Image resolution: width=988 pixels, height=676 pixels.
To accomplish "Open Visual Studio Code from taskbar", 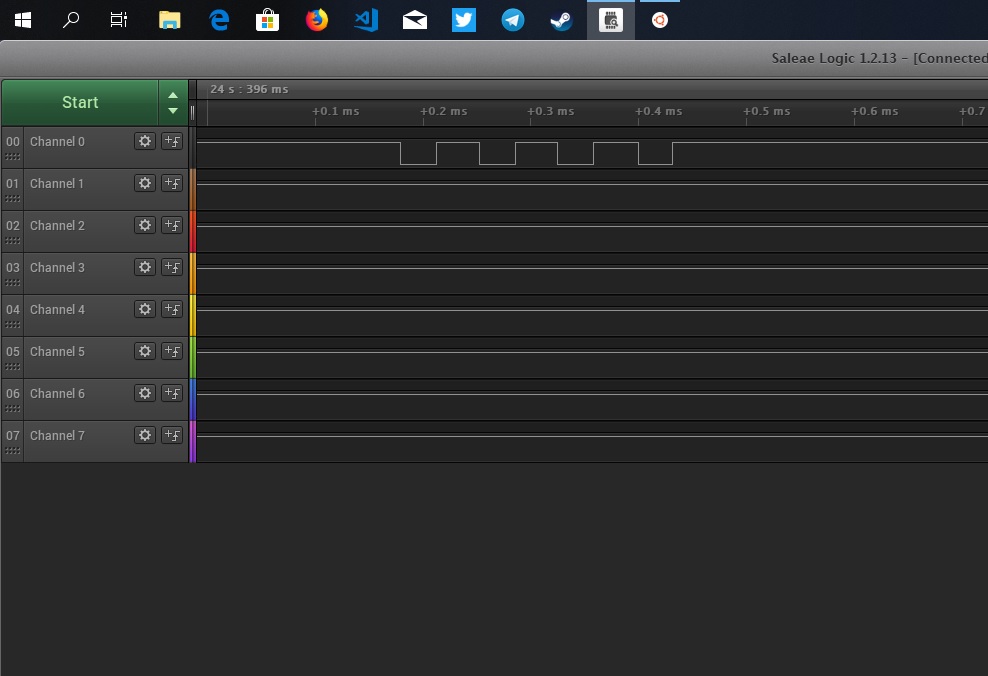I will tap(366, 20).
